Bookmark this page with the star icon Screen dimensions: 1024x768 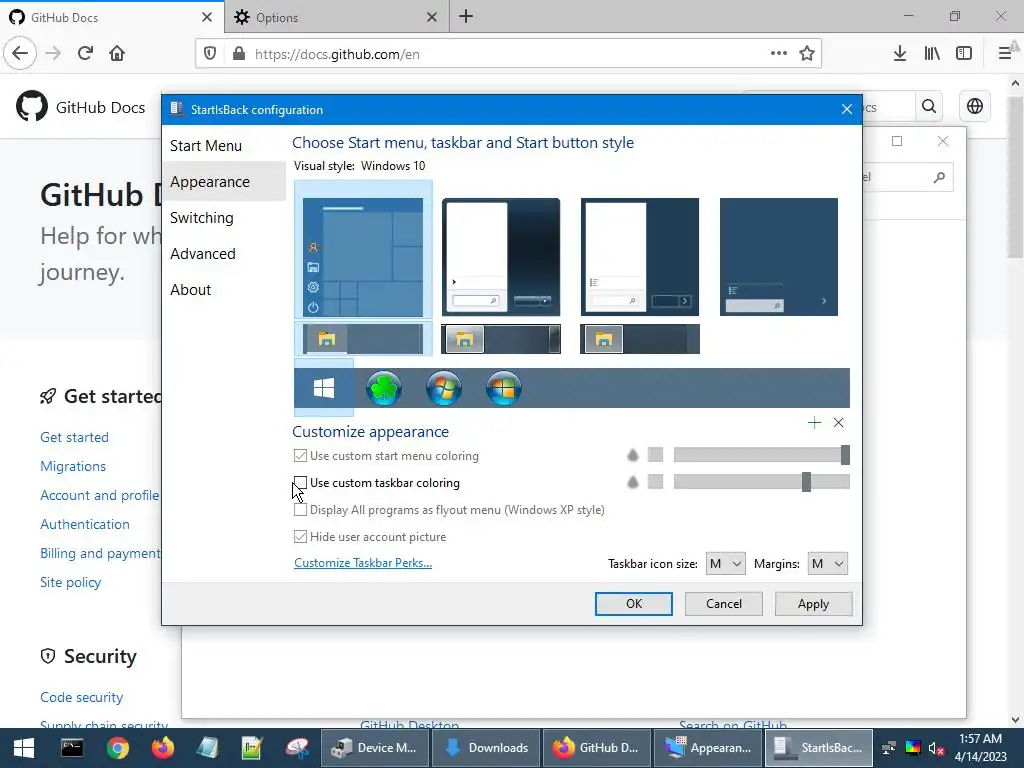click(x=807, y=54)
